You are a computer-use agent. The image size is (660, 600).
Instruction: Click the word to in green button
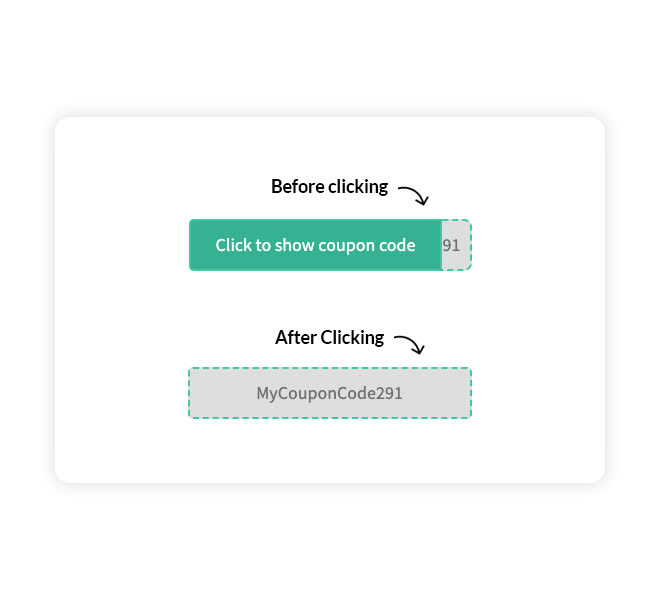coord(263,245)
